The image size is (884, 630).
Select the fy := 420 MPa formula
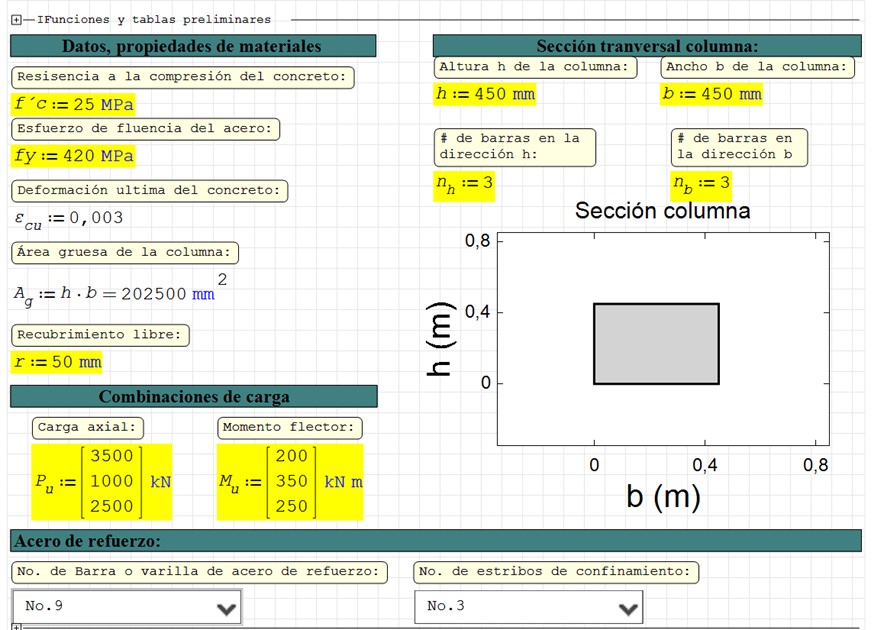[73, 156]
